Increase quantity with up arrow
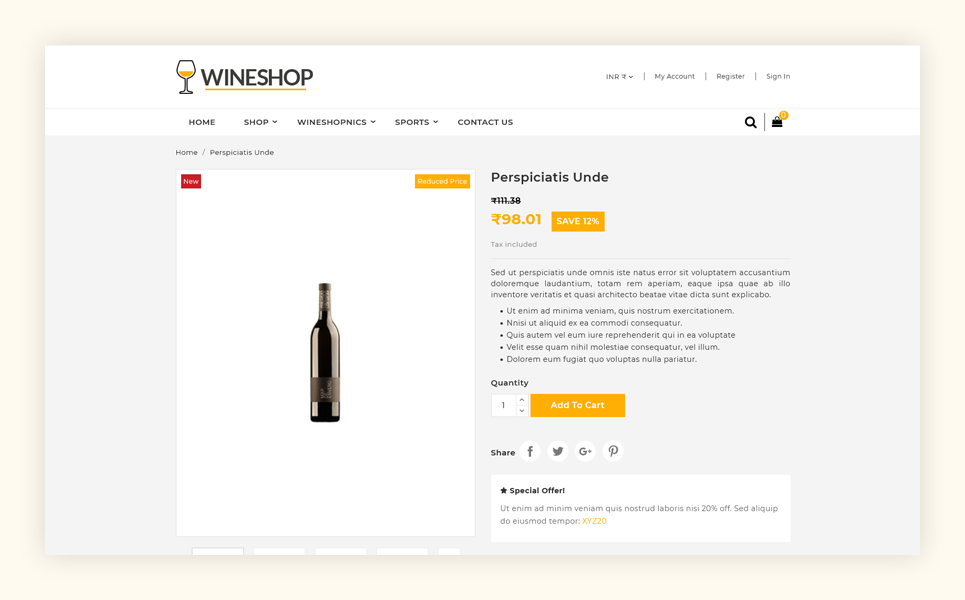The width and height of the screenshot is (965, 600). coord(522,400)
